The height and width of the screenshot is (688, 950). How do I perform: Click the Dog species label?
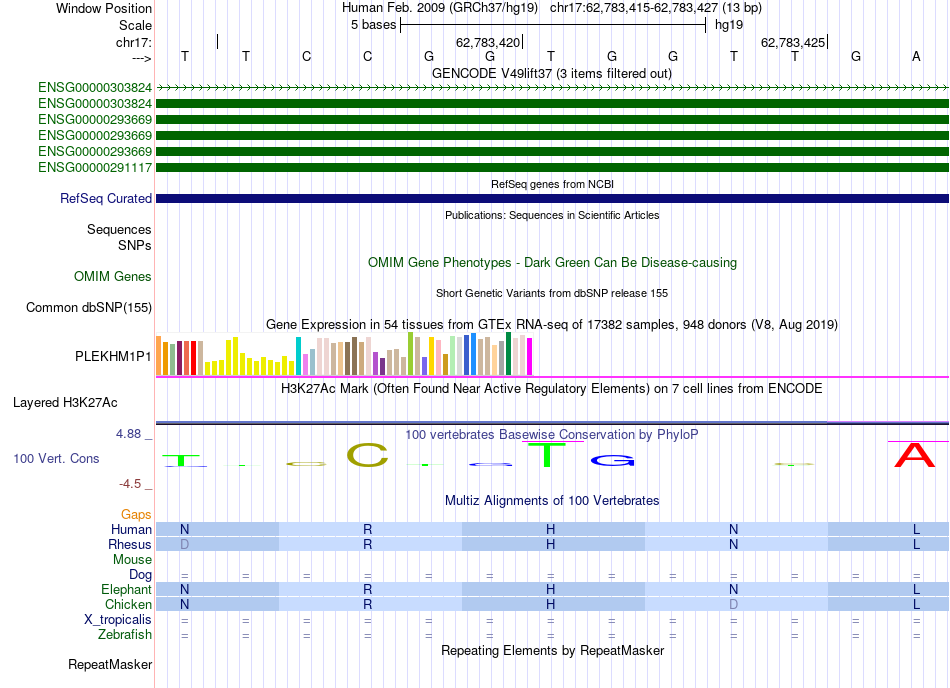coord(140,574)
